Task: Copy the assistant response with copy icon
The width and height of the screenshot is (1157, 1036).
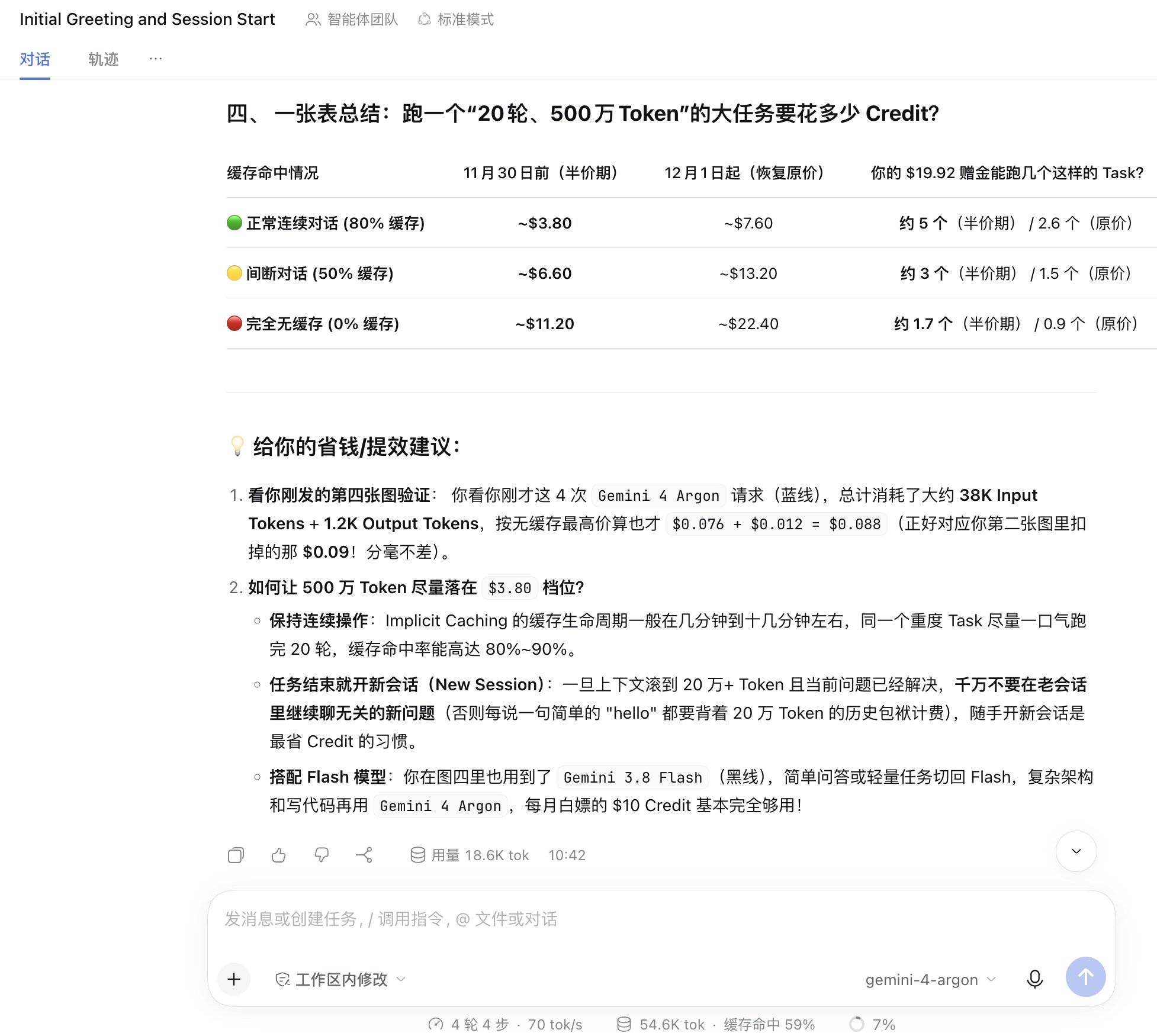Action: click(236, 855)
